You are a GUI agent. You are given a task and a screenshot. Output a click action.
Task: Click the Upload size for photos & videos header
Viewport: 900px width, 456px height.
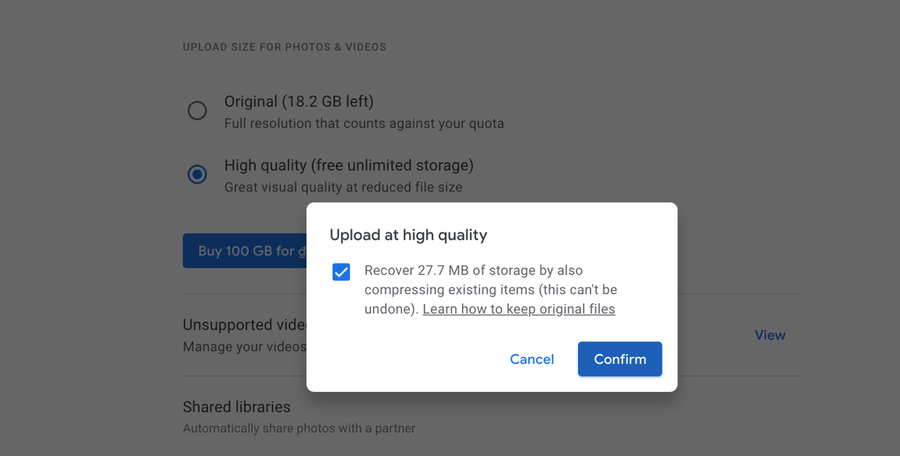[x=284, y=47]
